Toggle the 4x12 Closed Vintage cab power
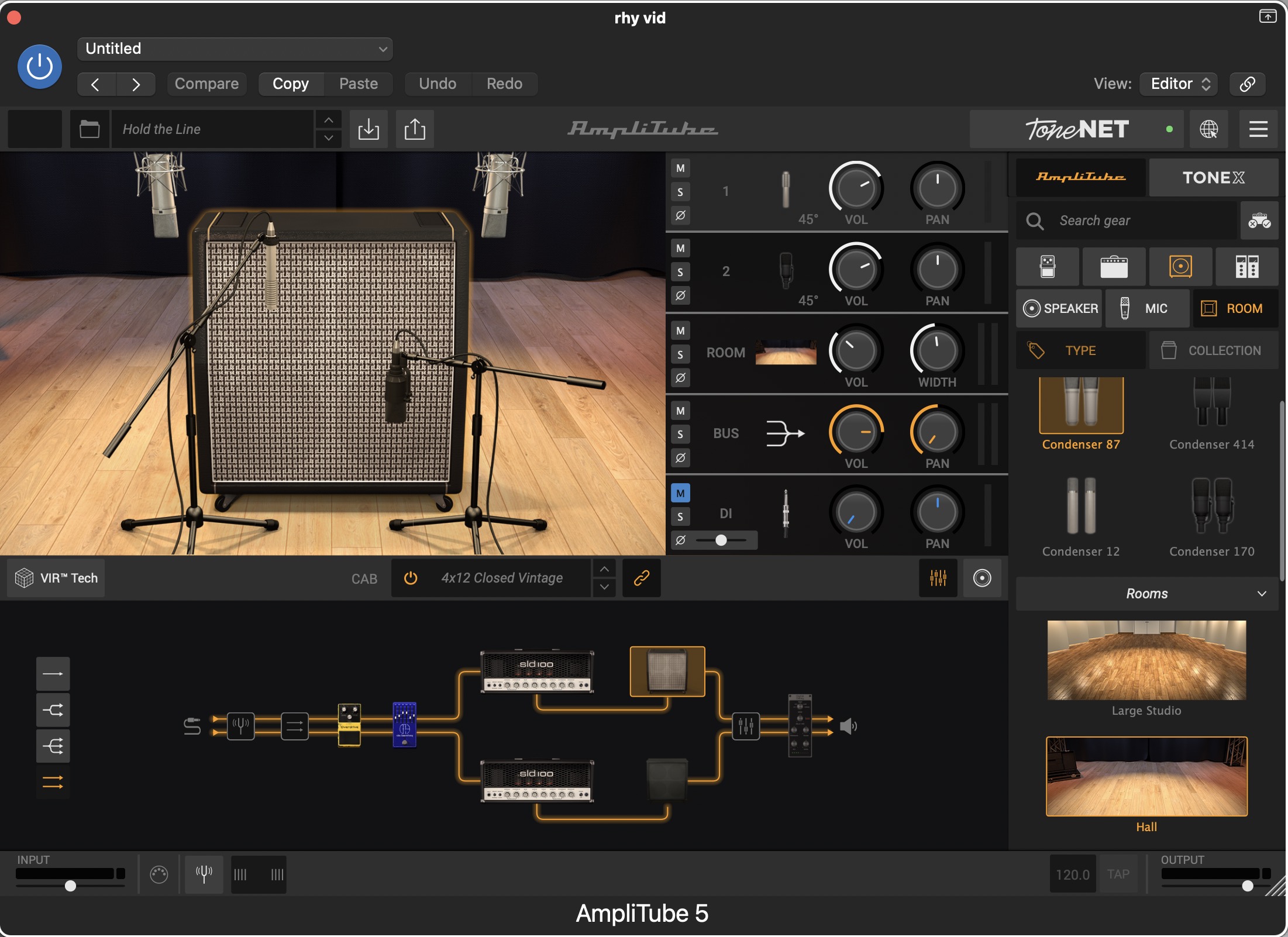1288x937 pixels. (411, 578)
